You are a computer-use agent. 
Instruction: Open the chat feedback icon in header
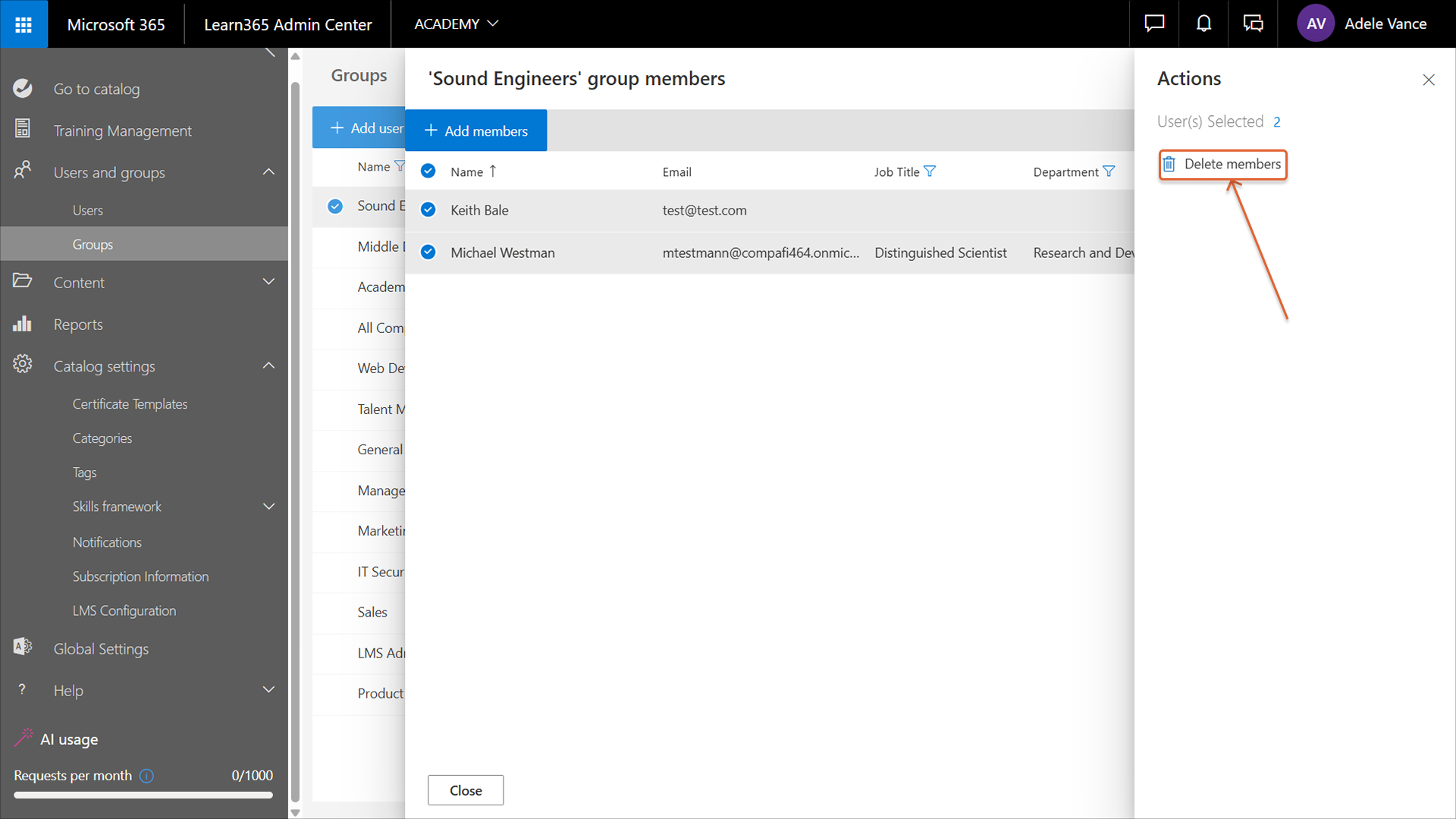1153,24
